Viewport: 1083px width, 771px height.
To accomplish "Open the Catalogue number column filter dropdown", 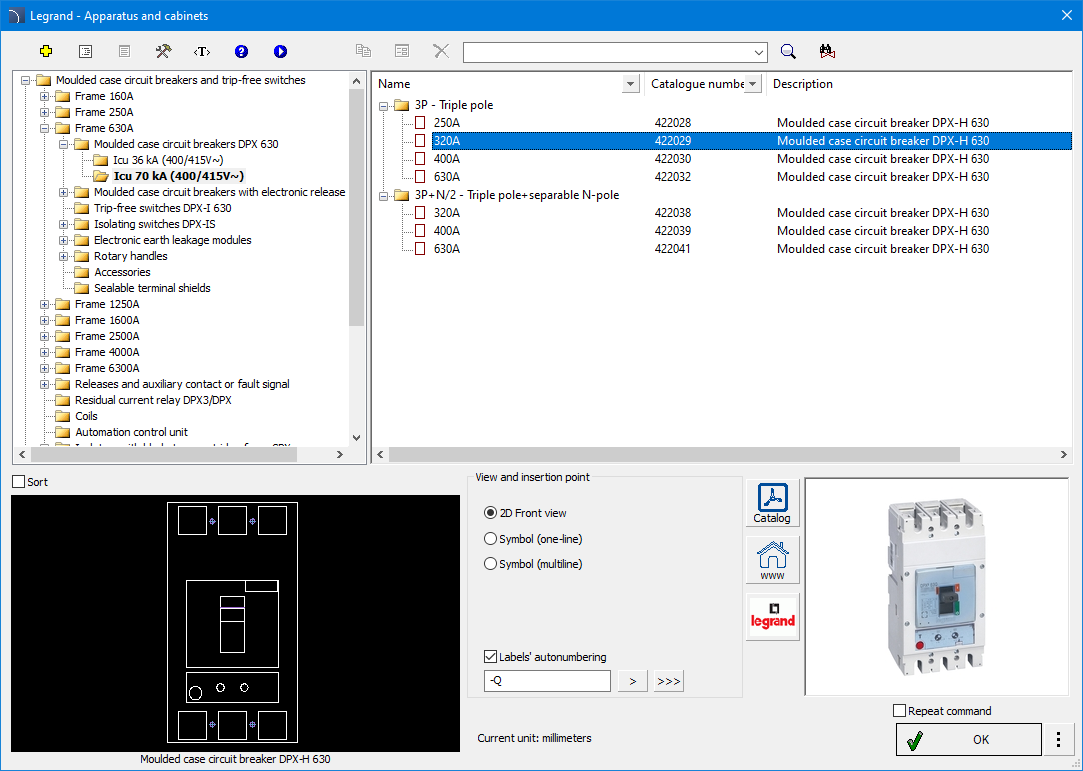I will tap(753, 84).
